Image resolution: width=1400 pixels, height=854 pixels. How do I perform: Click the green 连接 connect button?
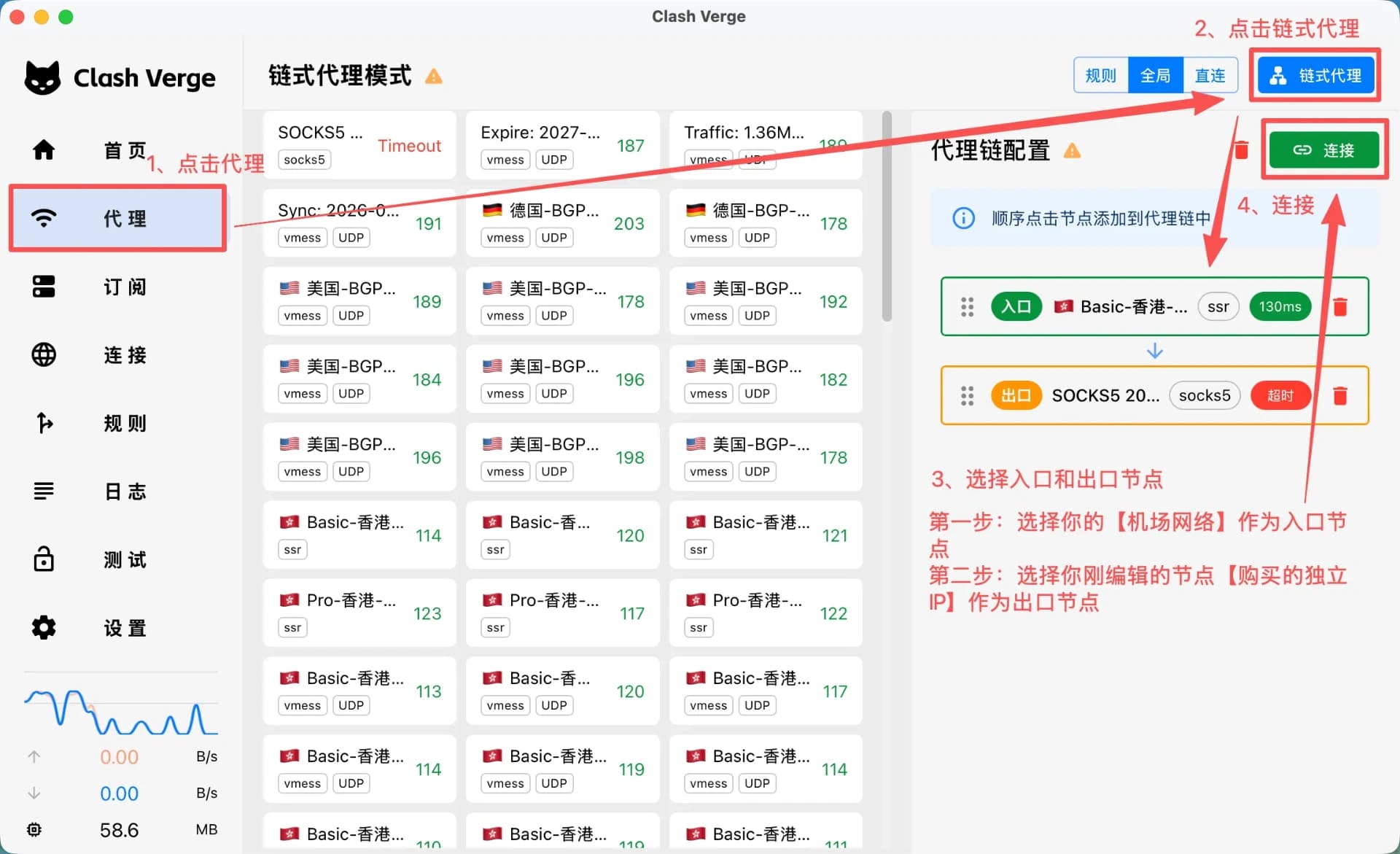click(1323, 150)
